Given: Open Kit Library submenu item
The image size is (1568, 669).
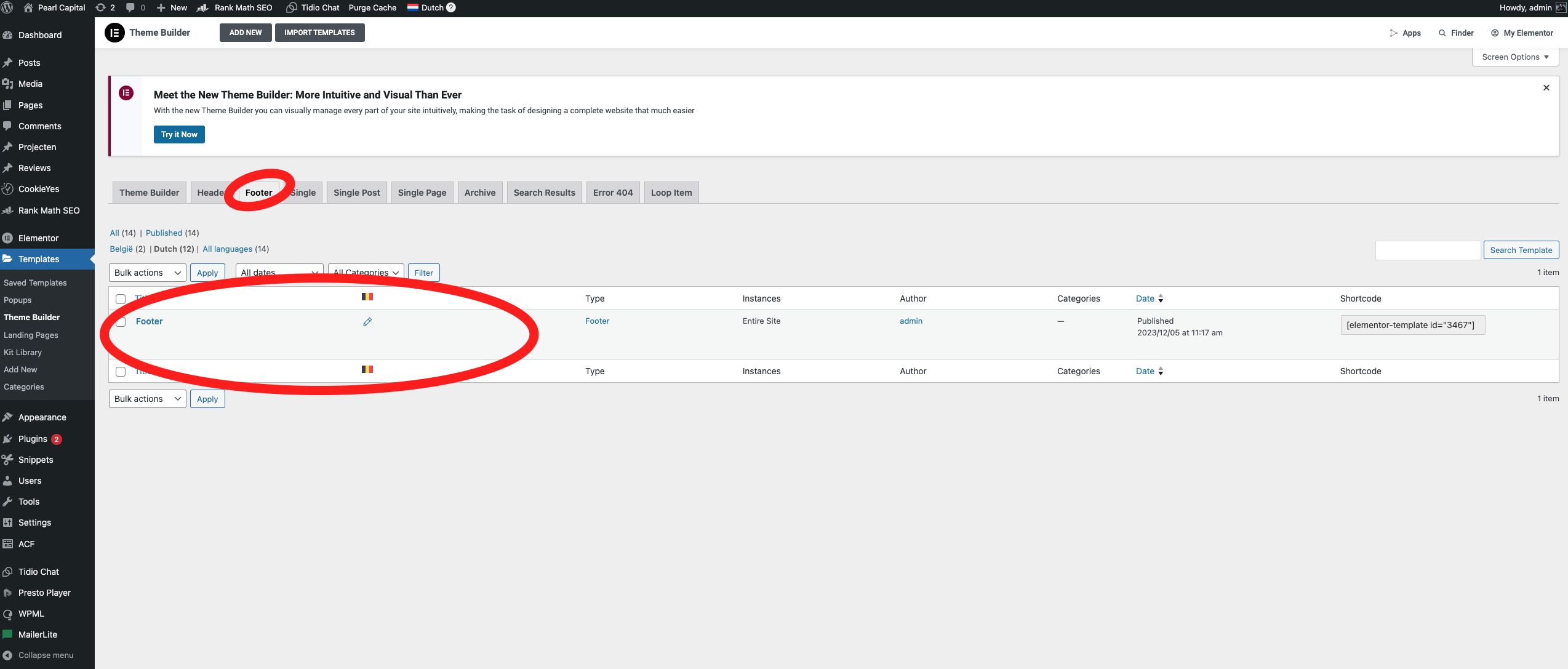Looking at the screenshot, I should pyautogui.click(x=23, y=352).
